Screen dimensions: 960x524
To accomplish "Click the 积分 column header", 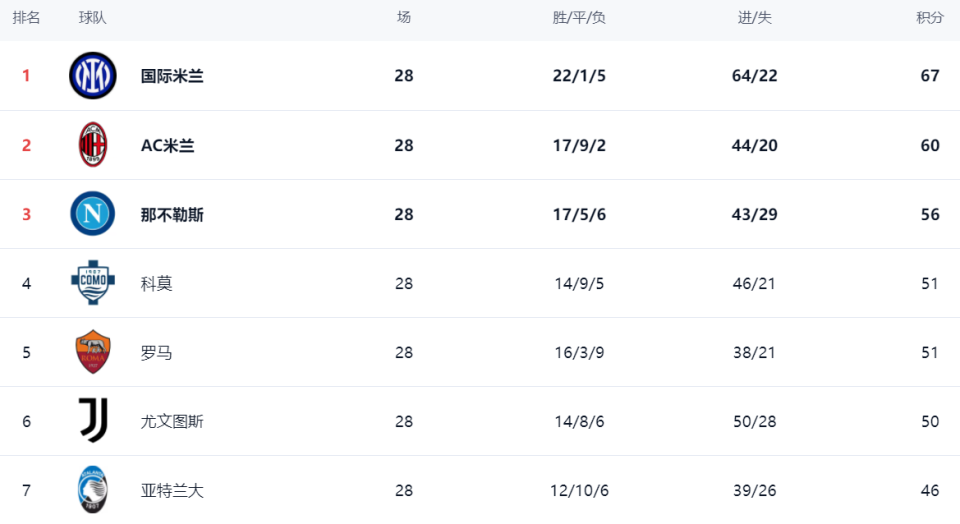I will 929,18.
